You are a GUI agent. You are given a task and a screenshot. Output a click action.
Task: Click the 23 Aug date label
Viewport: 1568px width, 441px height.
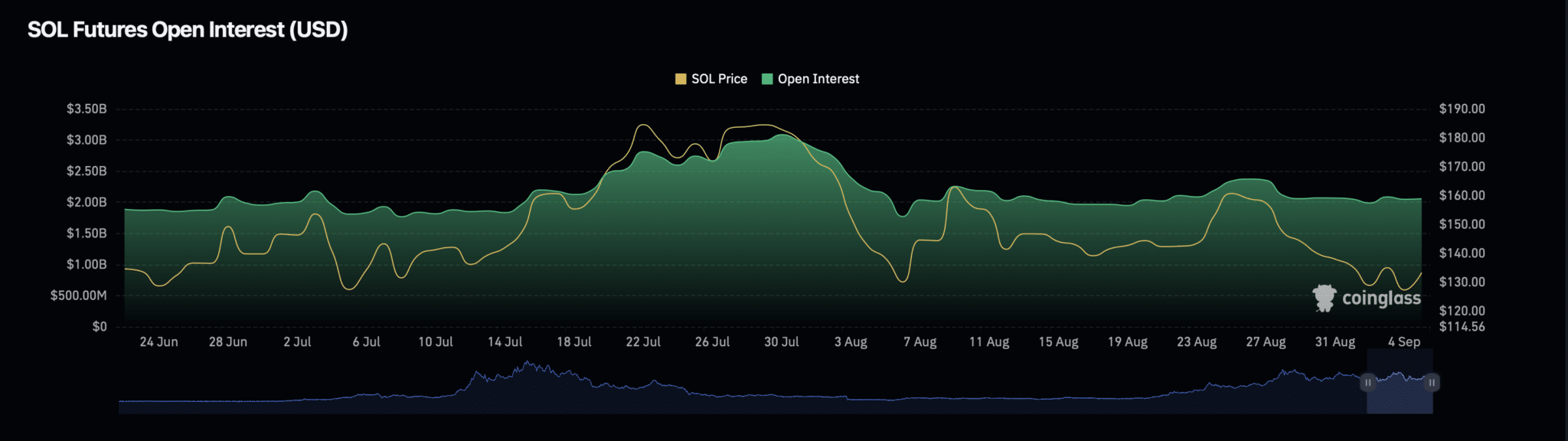1197,342
